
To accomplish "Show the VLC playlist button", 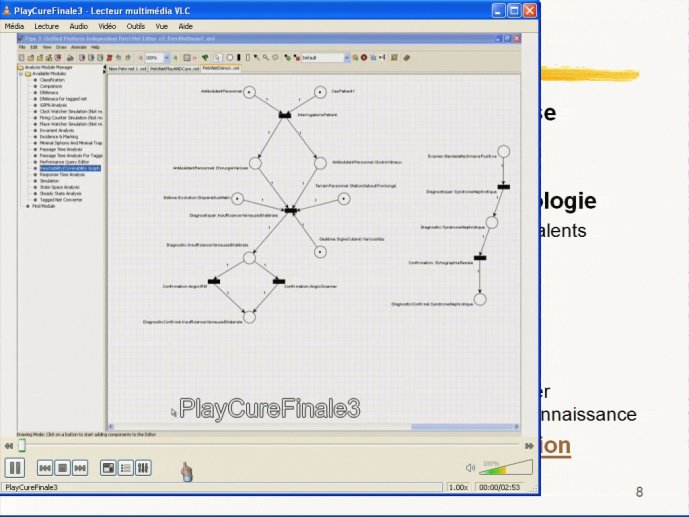I will 125,468.
